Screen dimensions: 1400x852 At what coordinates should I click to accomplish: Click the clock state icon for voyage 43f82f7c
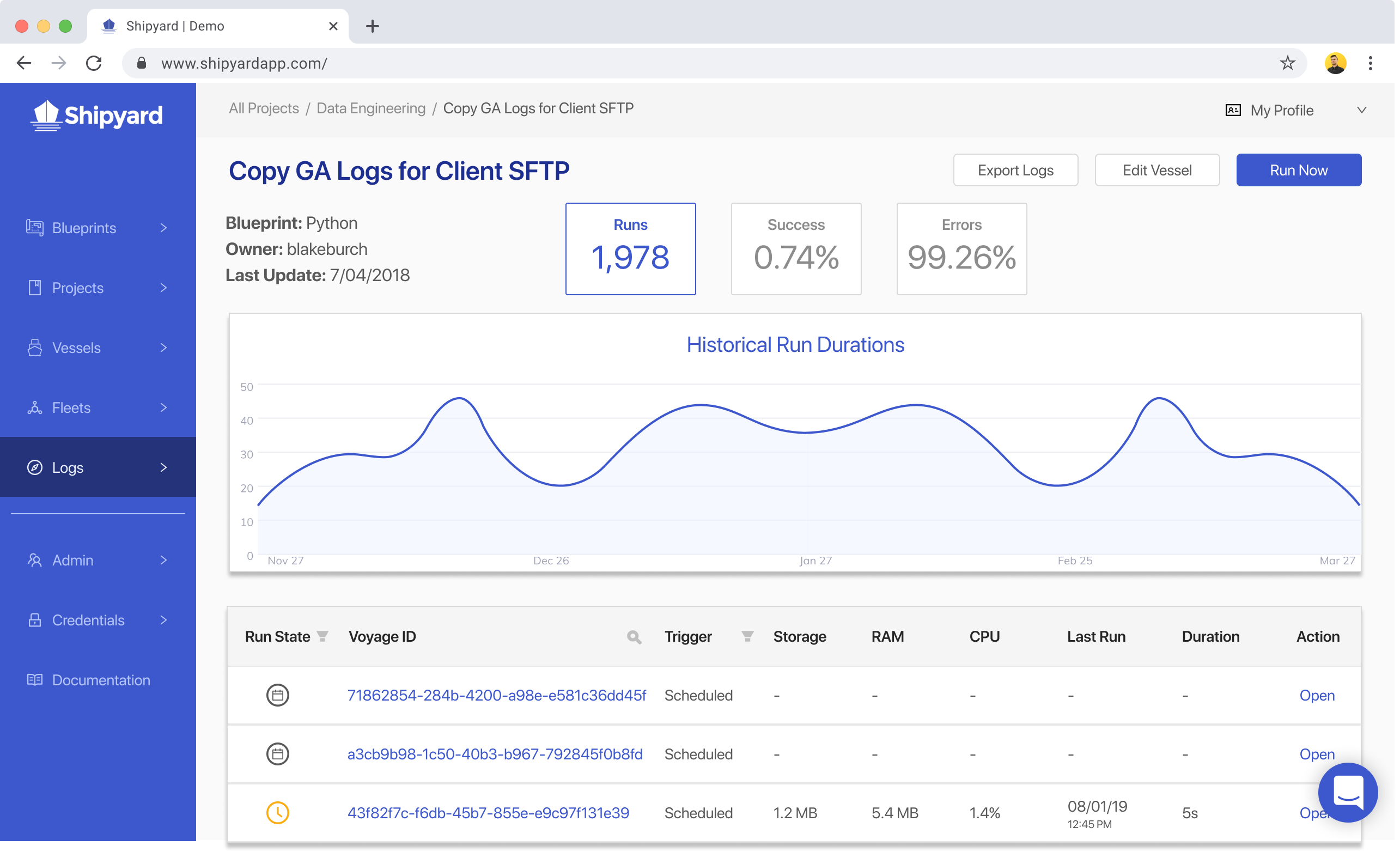click(278, 813)
